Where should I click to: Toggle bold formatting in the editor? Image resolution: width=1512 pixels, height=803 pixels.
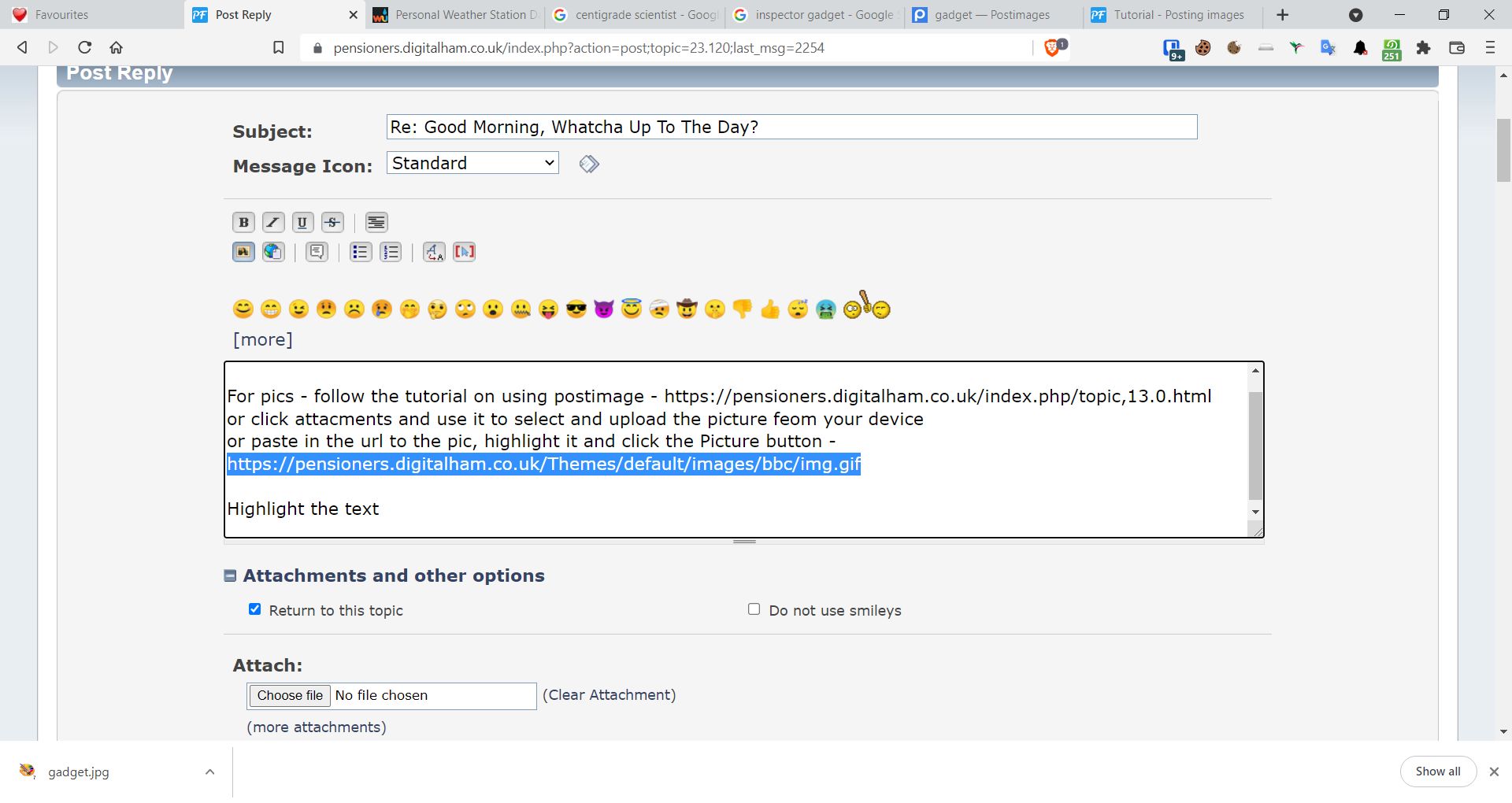click(x=243, y=223)
